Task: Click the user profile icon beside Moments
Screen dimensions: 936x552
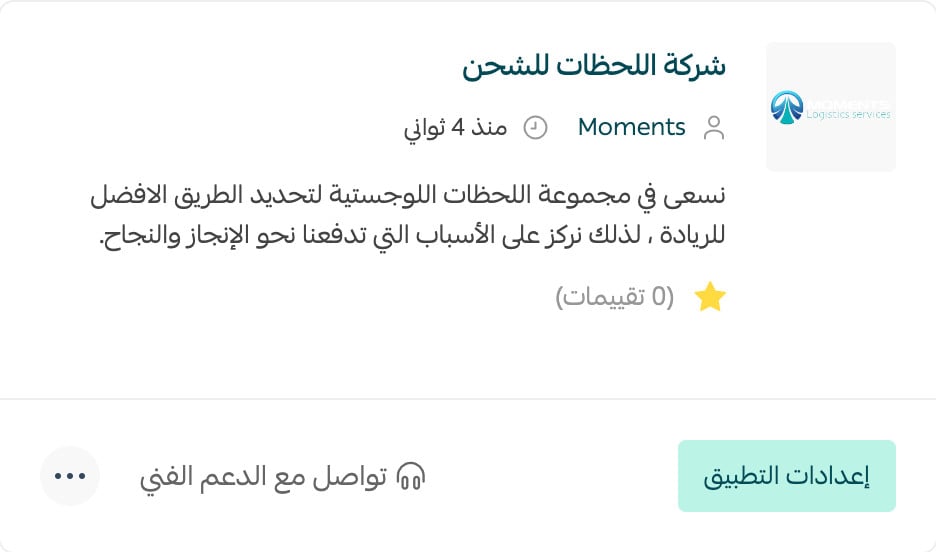Action: [714, 128]
